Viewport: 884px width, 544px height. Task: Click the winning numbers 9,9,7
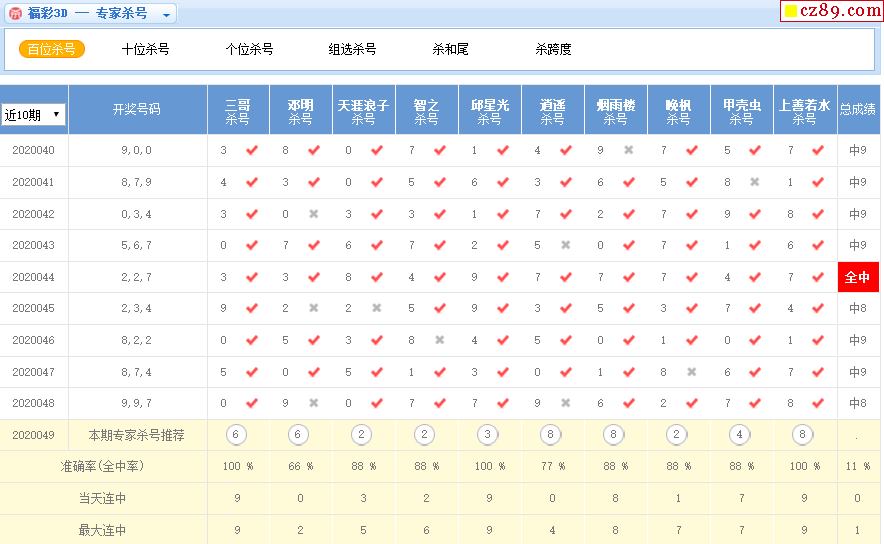[136, 404]
